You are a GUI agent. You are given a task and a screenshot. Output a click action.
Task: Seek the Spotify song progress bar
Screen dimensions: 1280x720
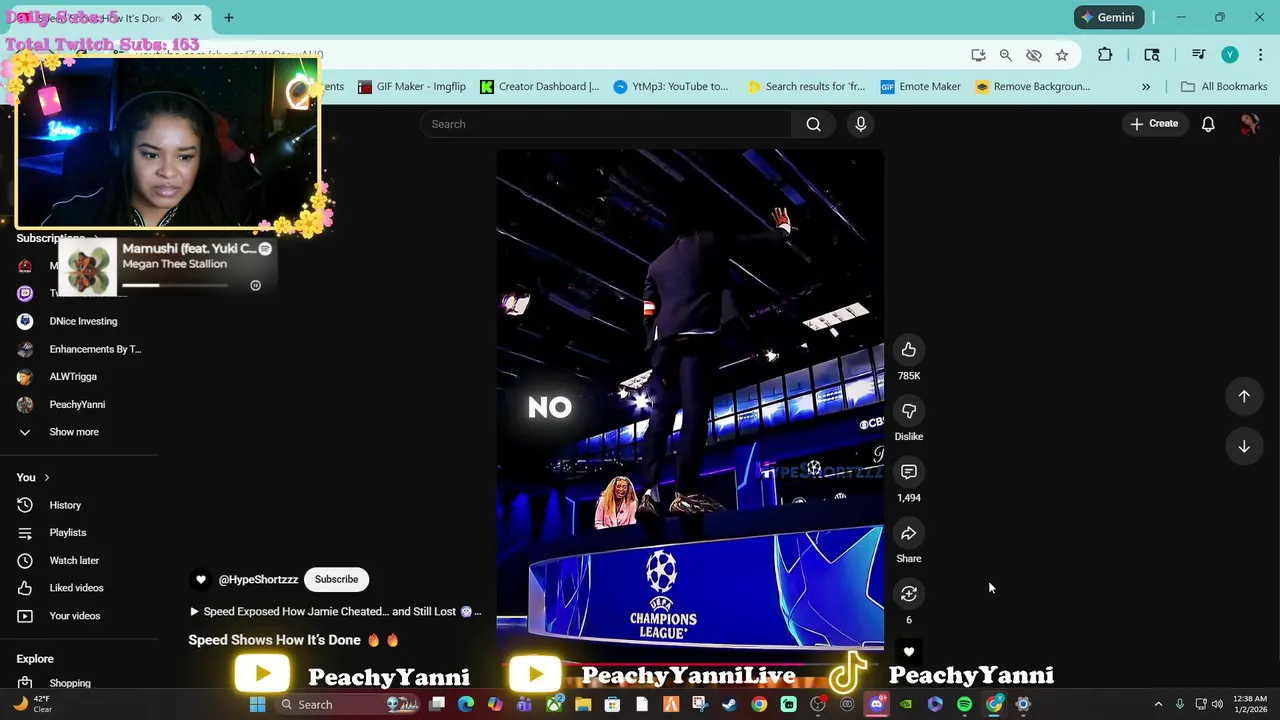tap(175, 286)
